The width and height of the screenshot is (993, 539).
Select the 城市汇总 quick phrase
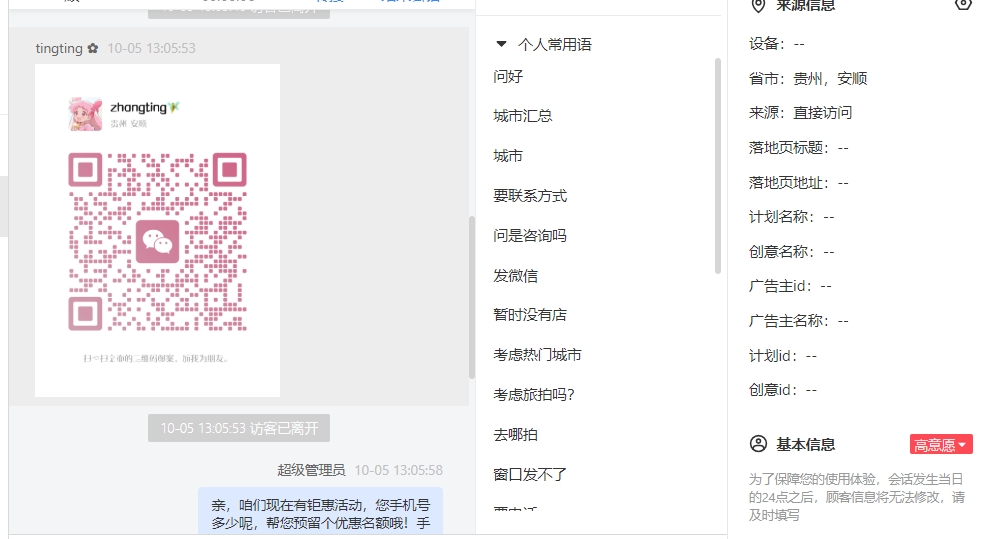[522, 116]
